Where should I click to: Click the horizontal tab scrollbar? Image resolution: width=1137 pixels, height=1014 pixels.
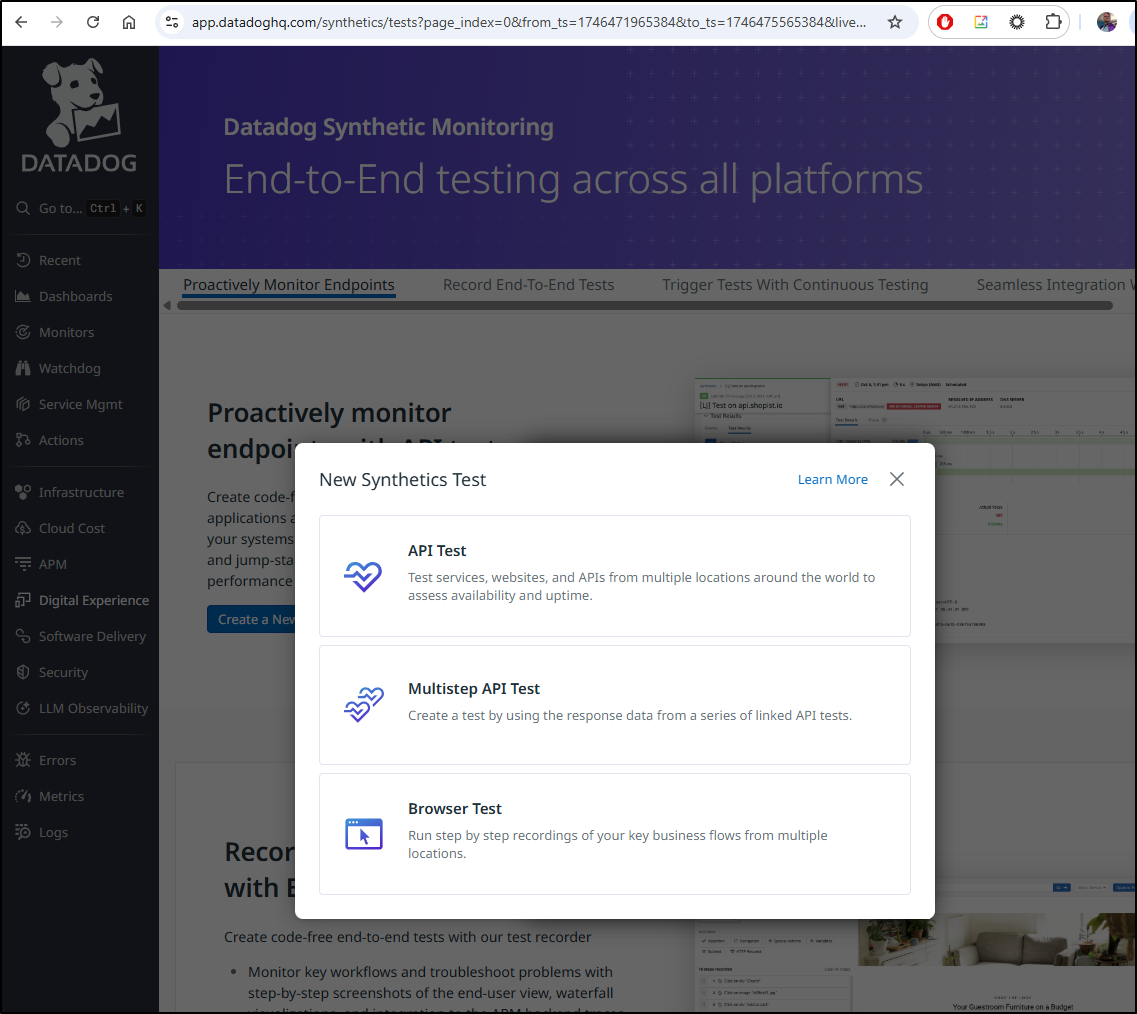[x=645, y=305]
